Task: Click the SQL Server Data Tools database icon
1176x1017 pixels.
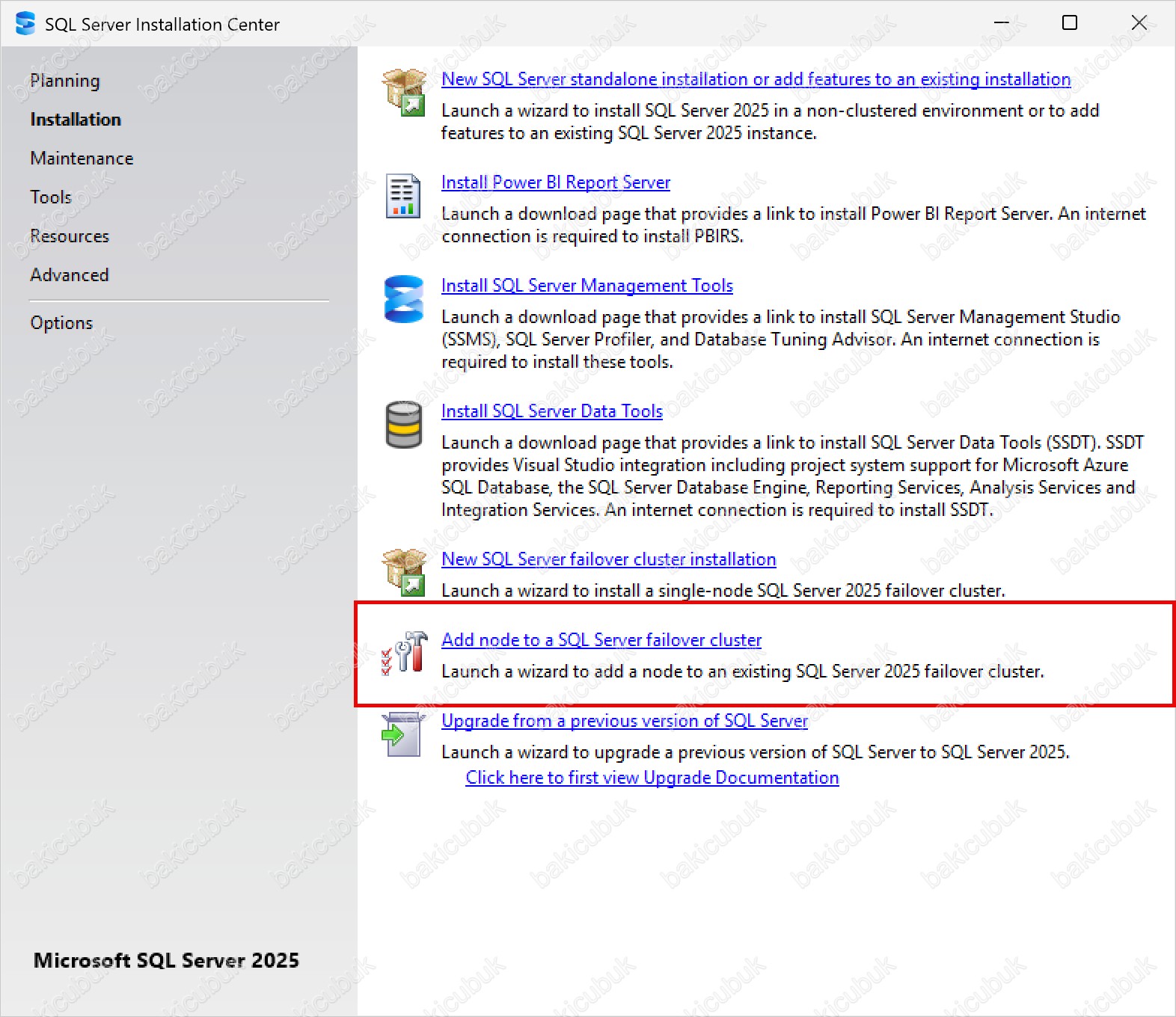Action: click(403, 425)
